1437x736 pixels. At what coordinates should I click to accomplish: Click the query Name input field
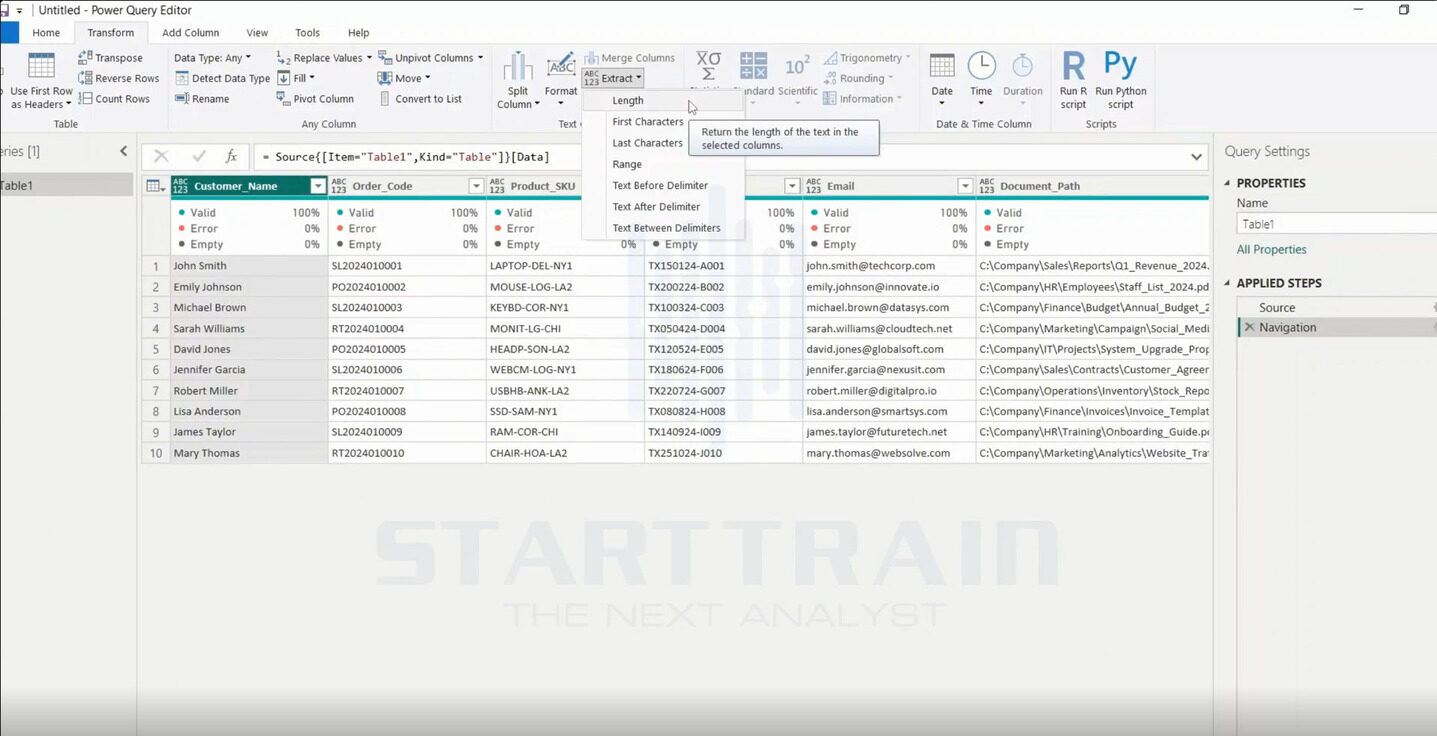[x=1337, y=224]
